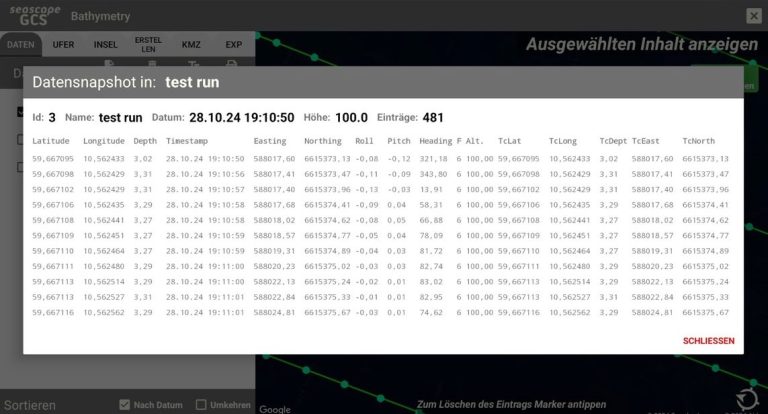Select the row with latitude 59,667110

click(381, 251)
